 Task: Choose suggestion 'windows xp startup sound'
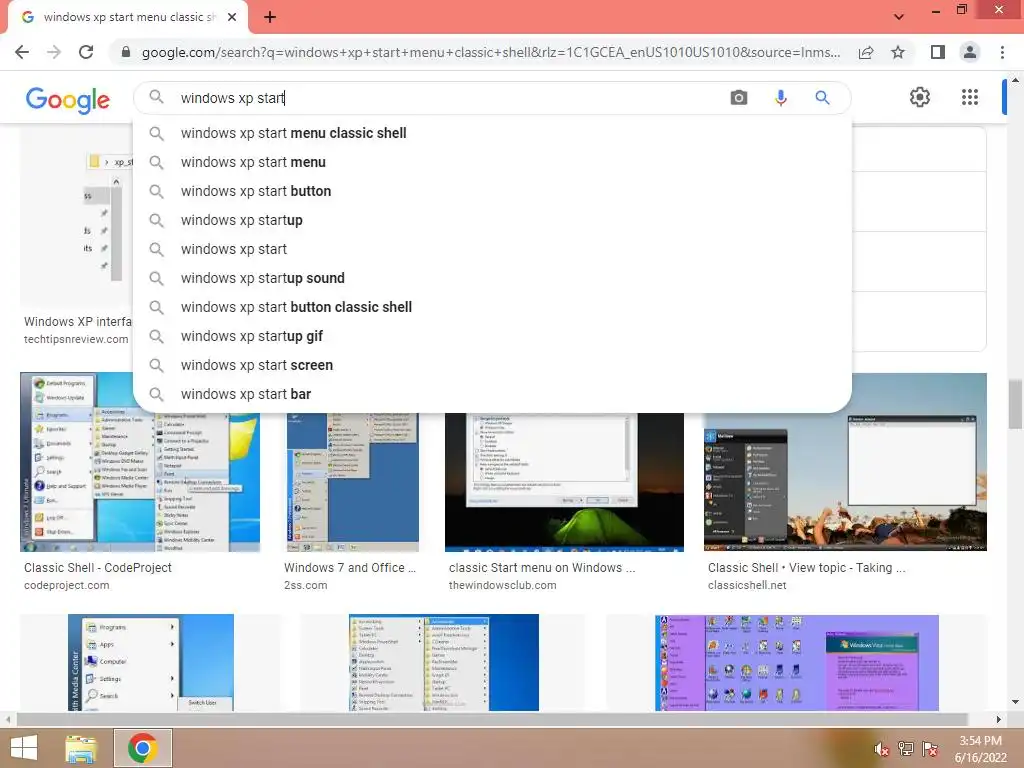(x=492, y=278)
